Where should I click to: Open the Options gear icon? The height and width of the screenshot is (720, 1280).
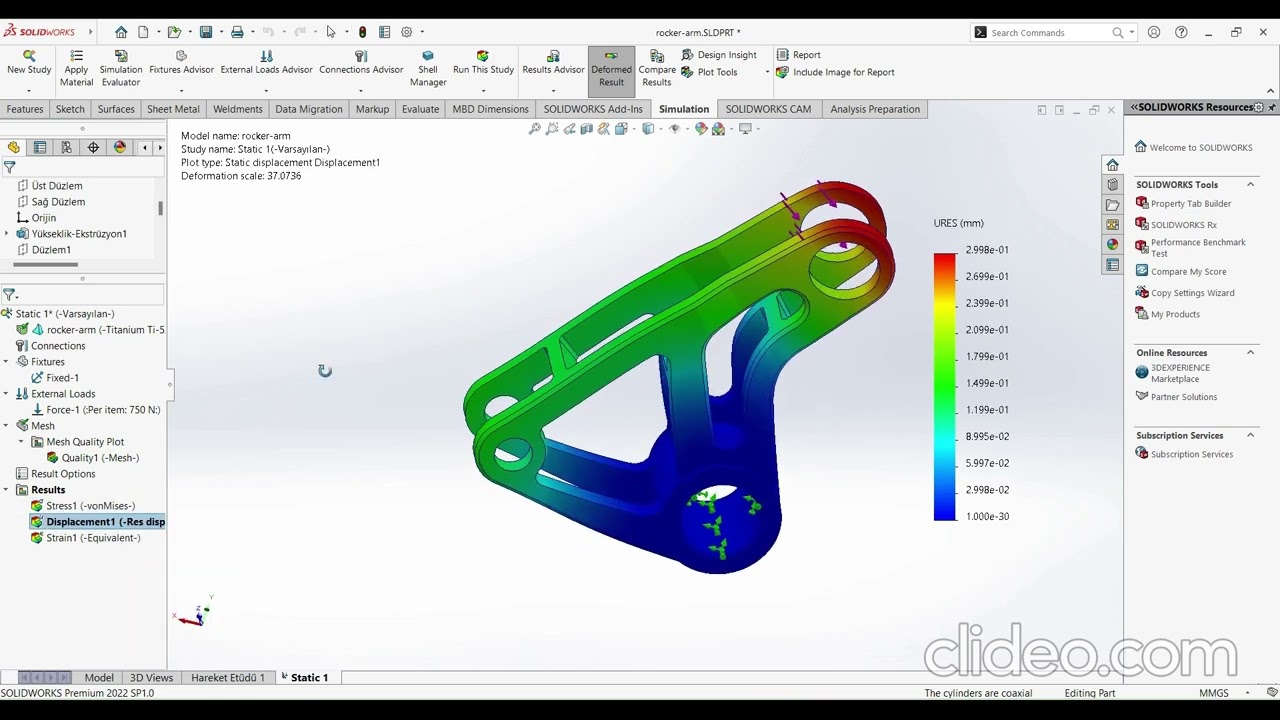[x=407, y=32]
